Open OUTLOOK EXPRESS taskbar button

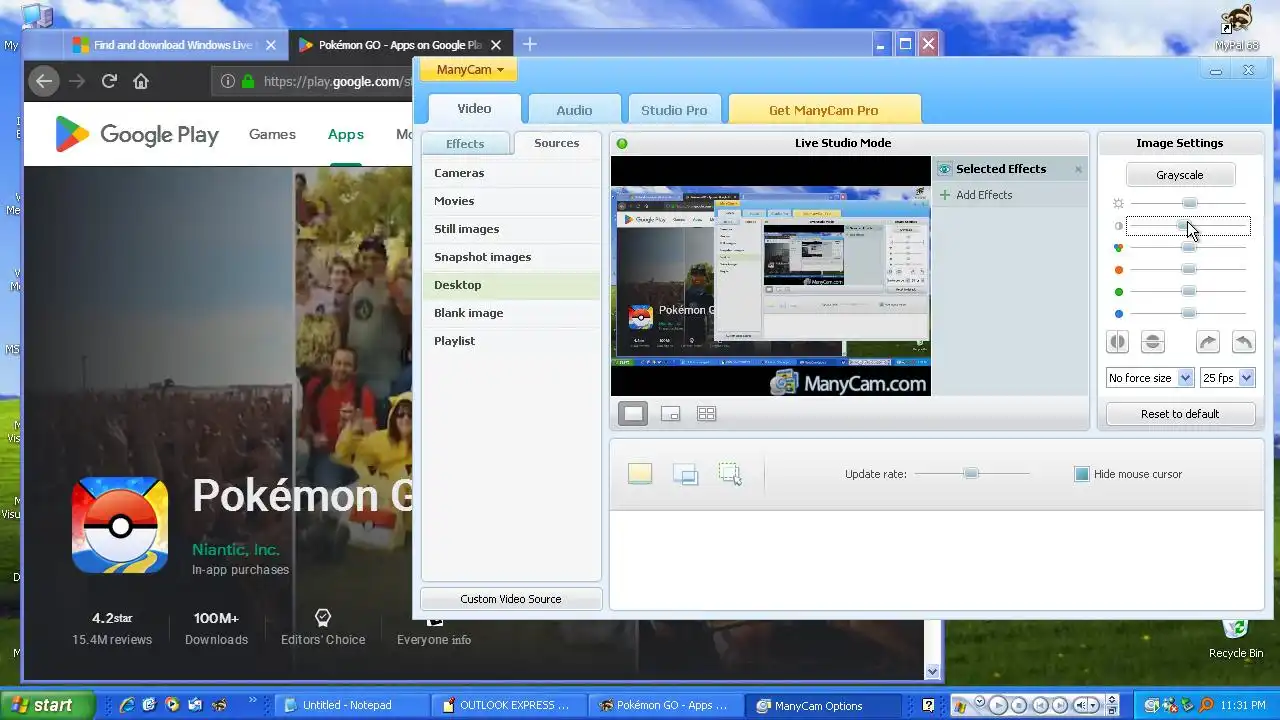click(510, 705)
